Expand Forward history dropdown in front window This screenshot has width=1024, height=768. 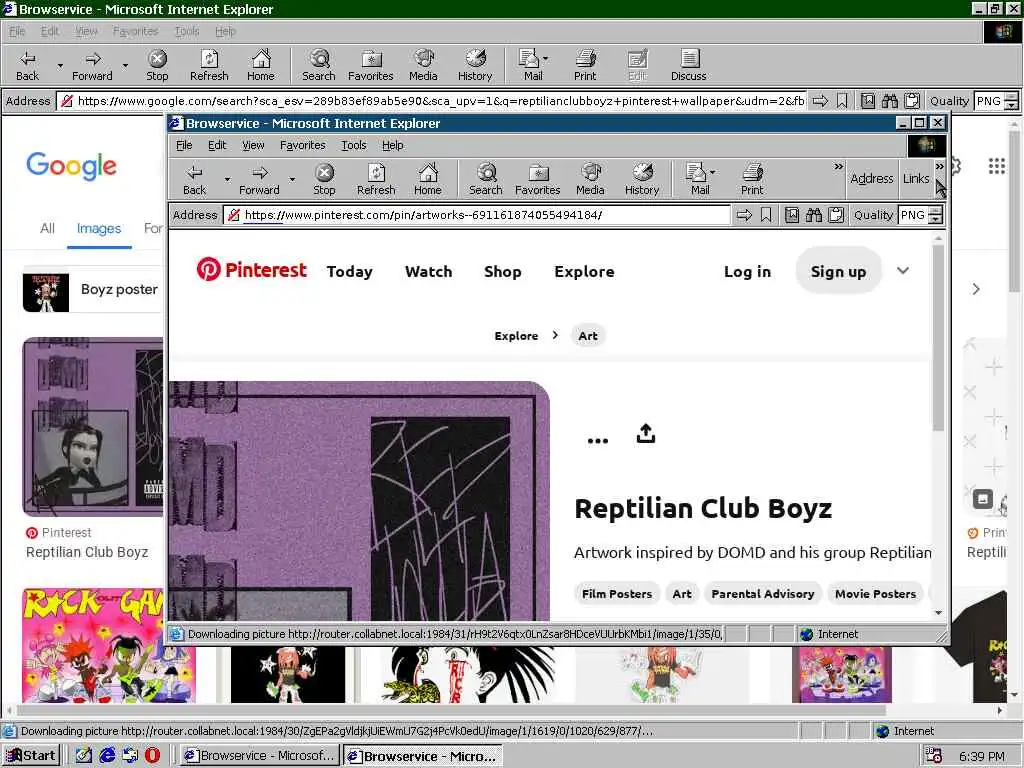pos(291,179)
